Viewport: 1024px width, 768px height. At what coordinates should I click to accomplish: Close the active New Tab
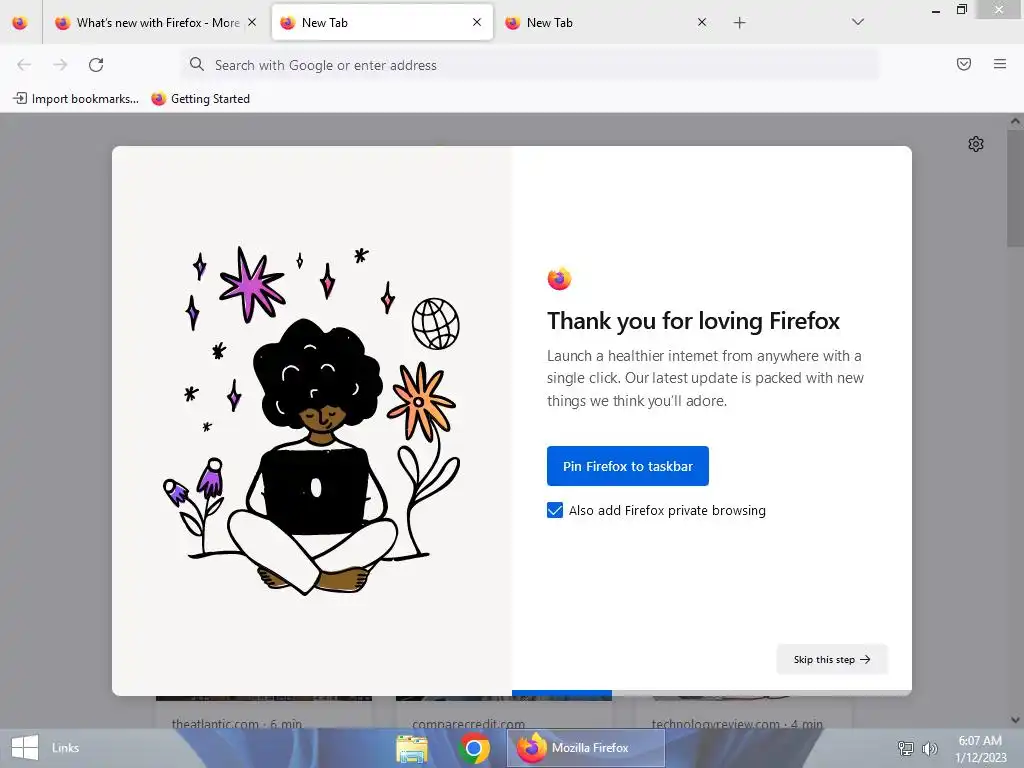477,22
